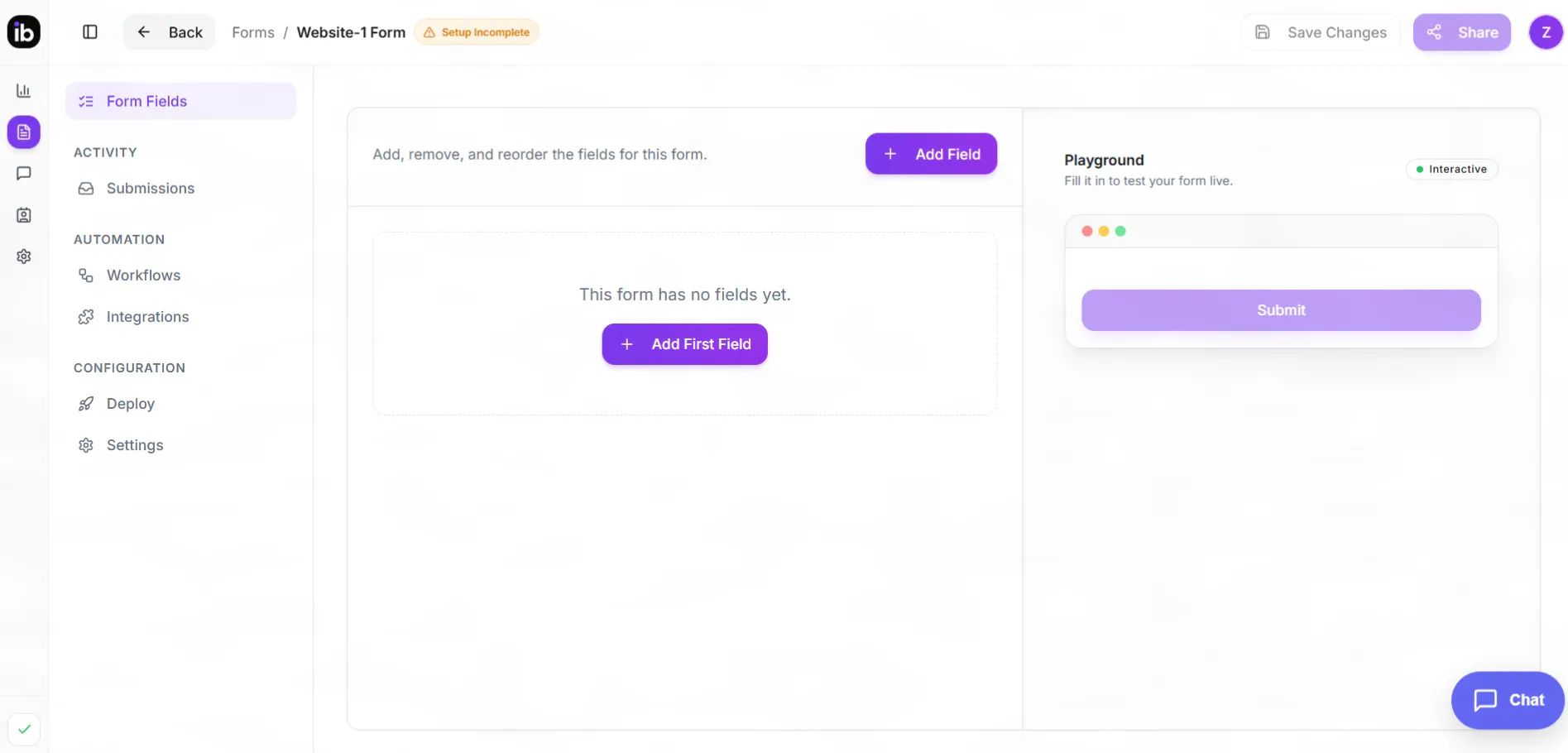The image size is (1568, 753).
Task: Go back using the Back button
Action: click(x=170, y=32)
